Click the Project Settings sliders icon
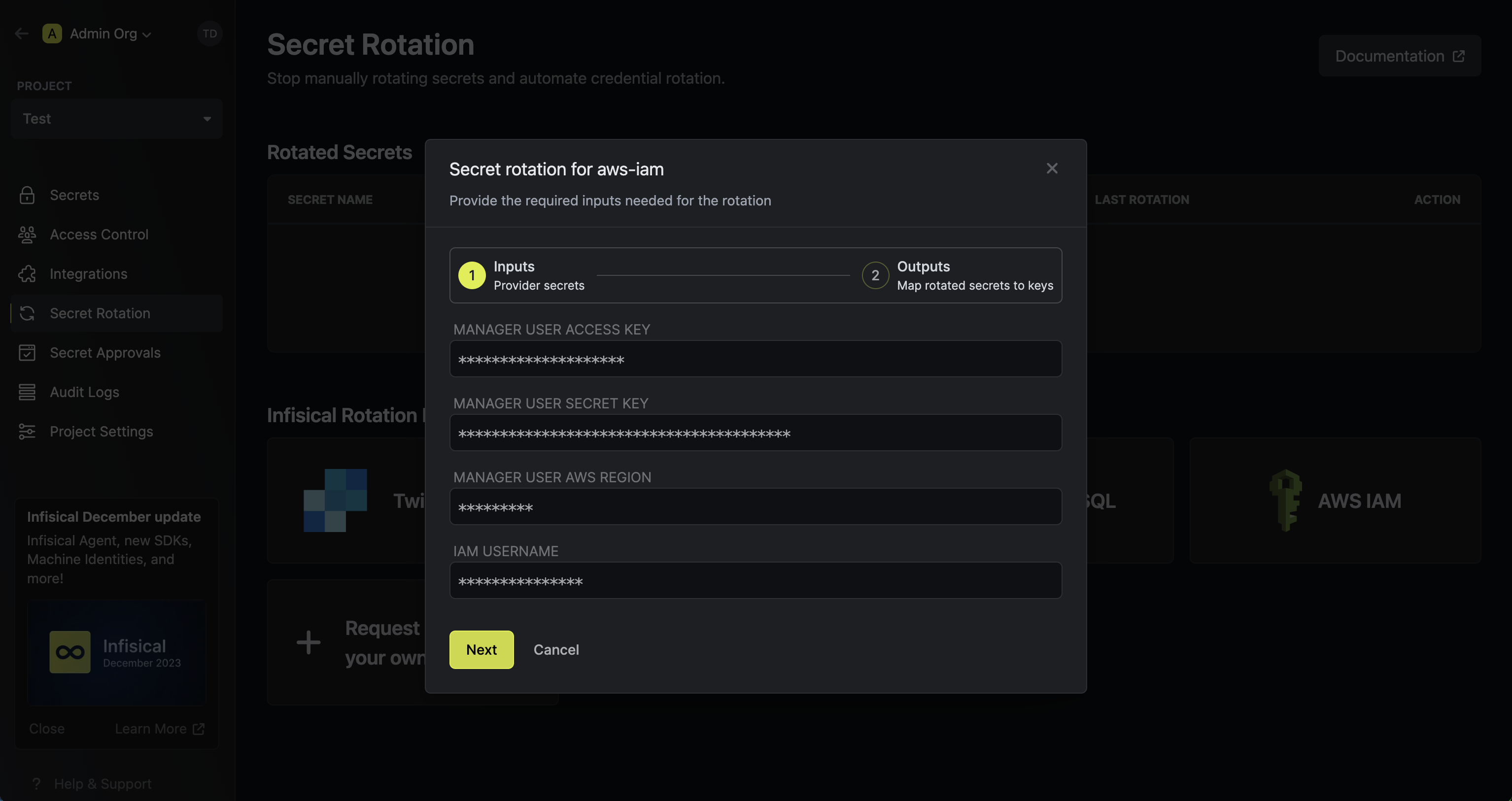 (x=27, y=432)
